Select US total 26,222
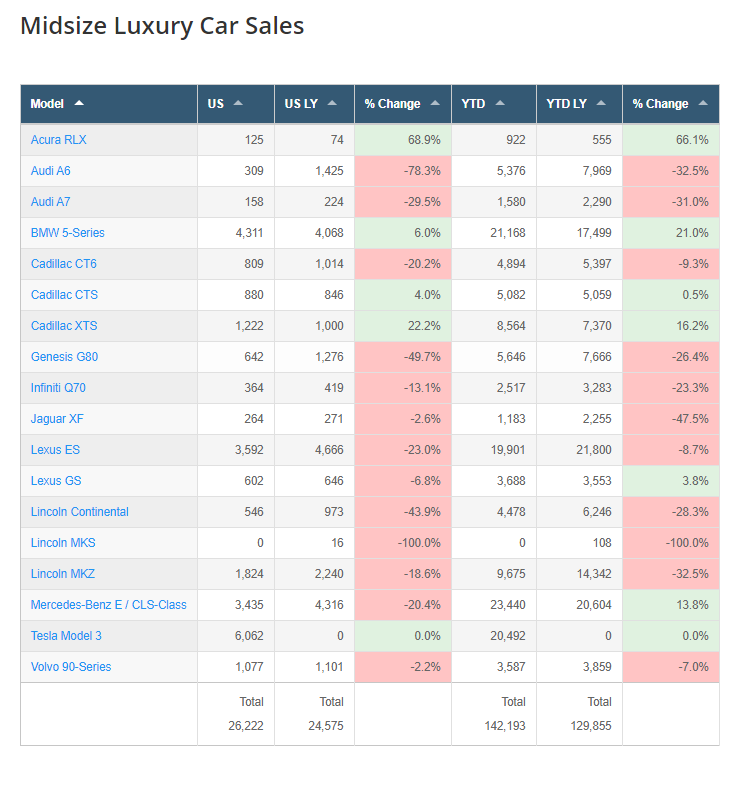The width and height of the screenshot is (736, 786). point(246,726)
